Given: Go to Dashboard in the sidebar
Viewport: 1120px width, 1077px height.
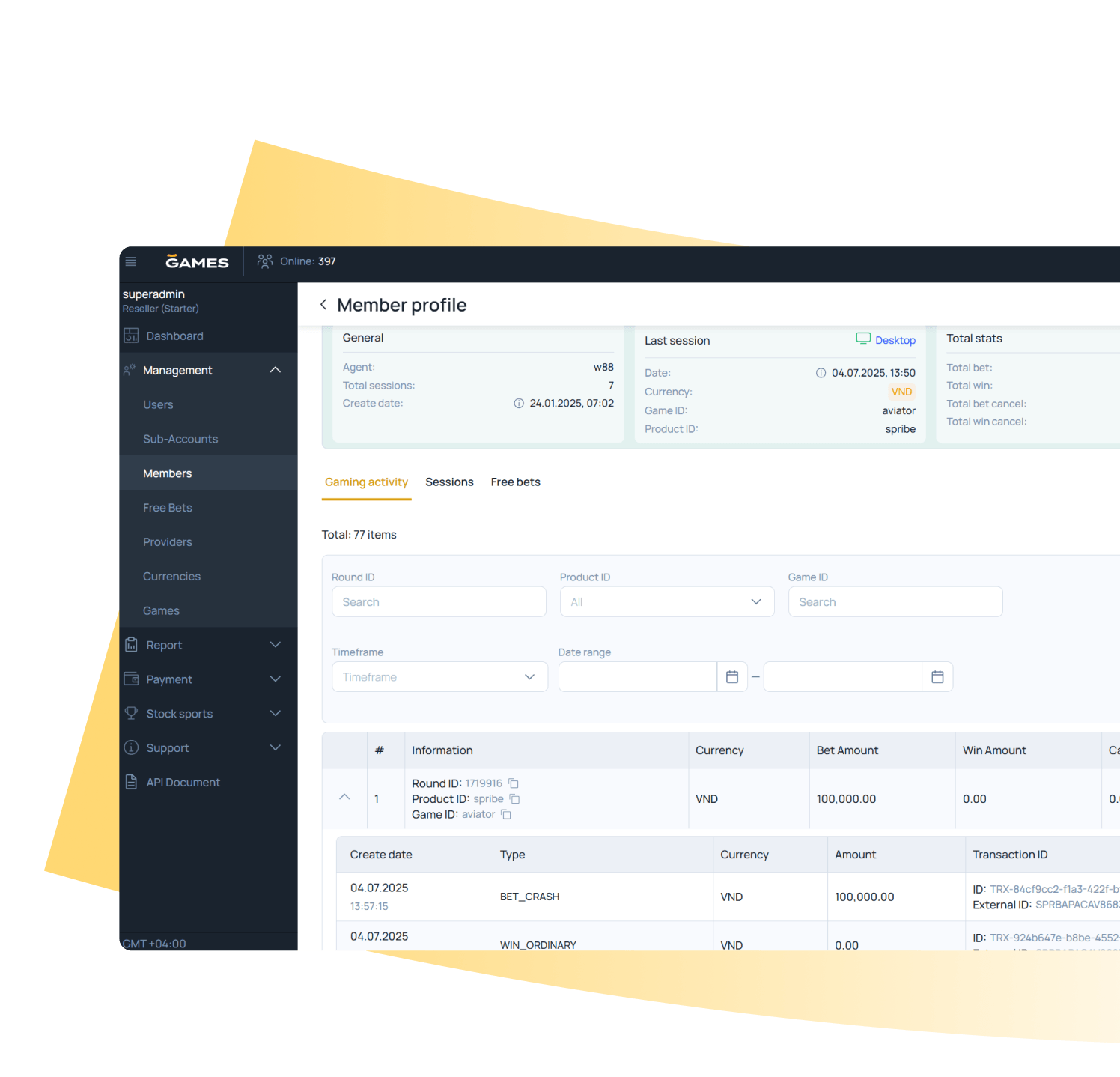Looking at the screenshot, I should 174,336.
